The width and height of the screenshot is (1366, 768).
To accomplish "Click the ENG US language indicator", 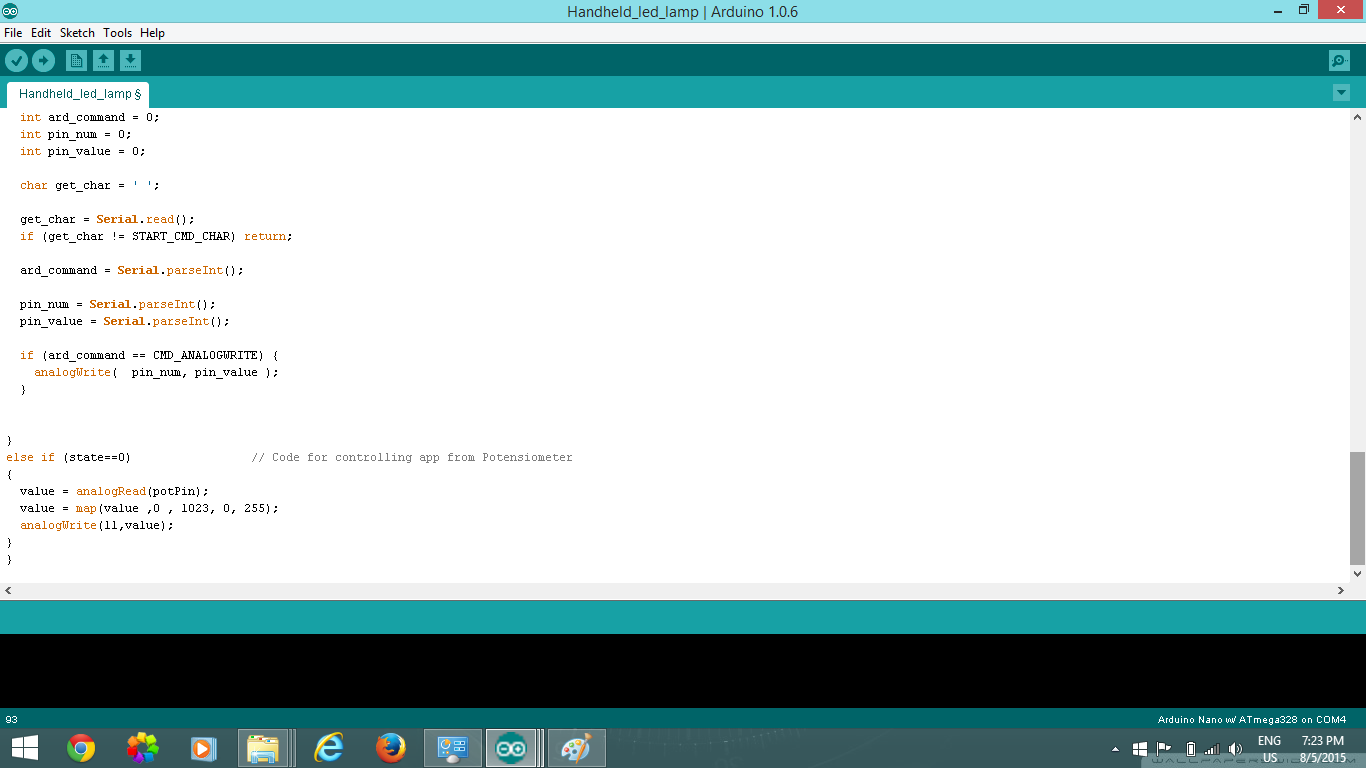I will (1269, 749).
